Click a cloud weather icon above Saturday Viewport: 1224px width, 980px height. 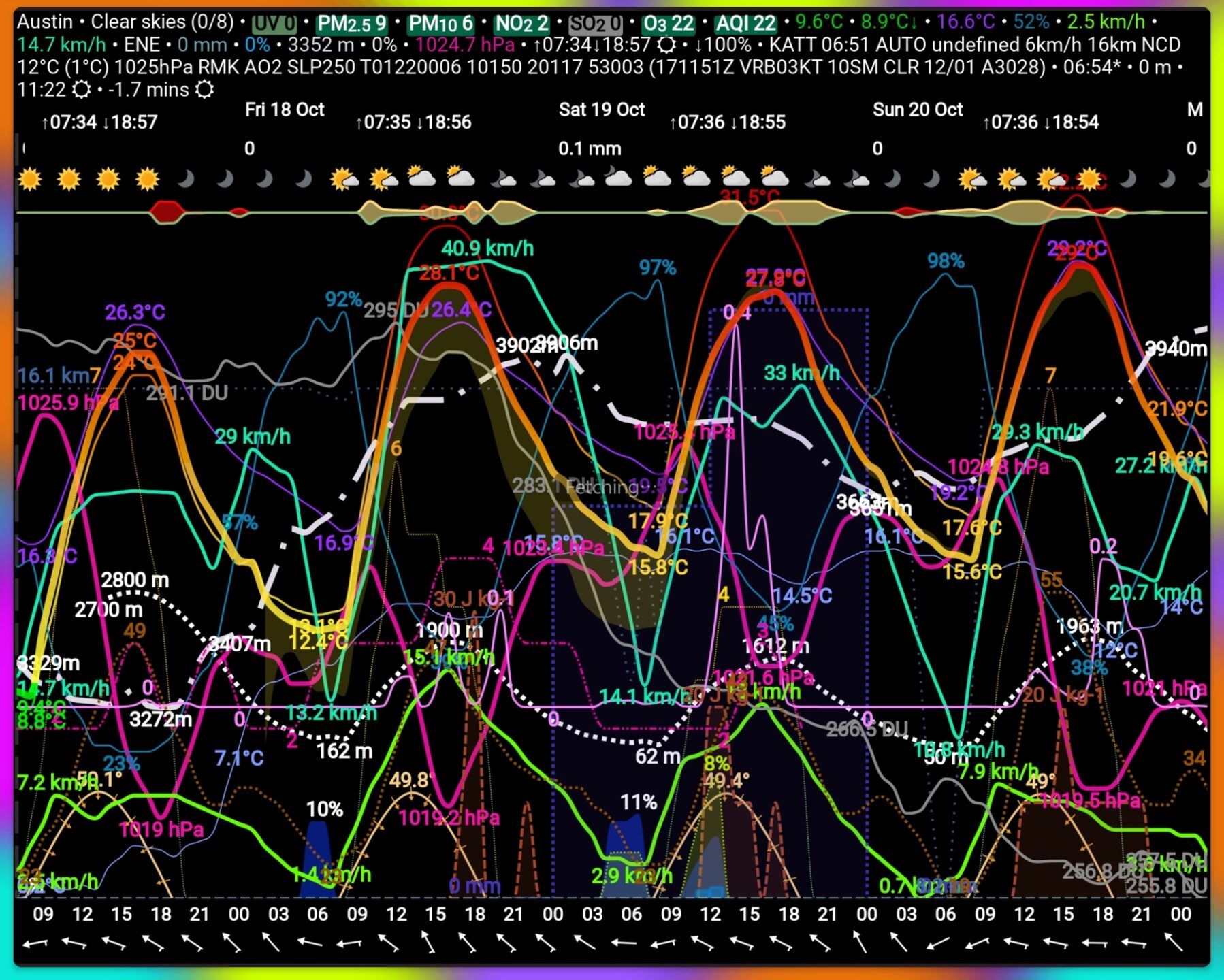click(617, 179)
